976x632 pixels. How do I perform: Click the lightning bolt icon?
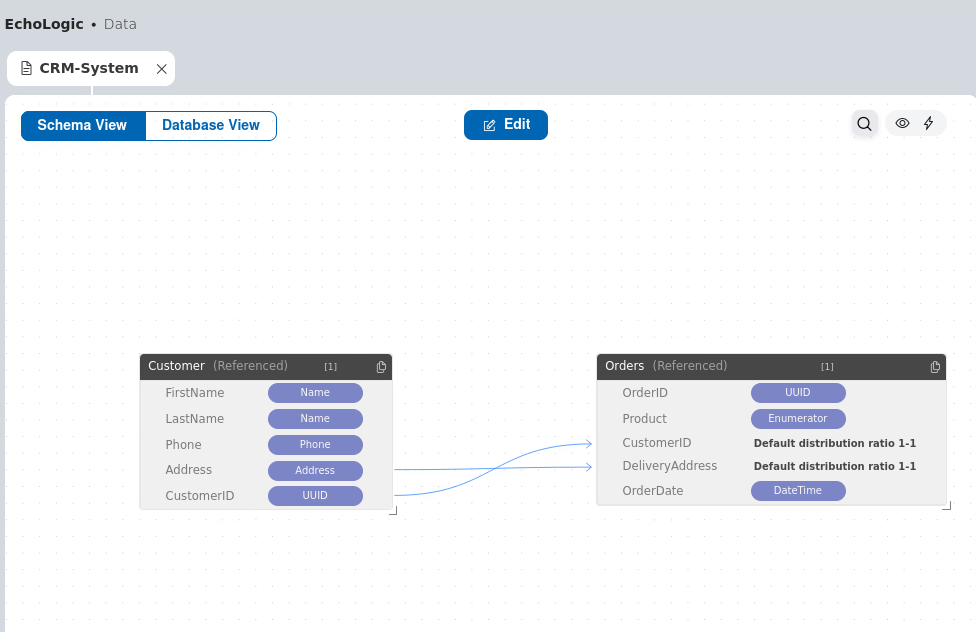click(929, 123)
